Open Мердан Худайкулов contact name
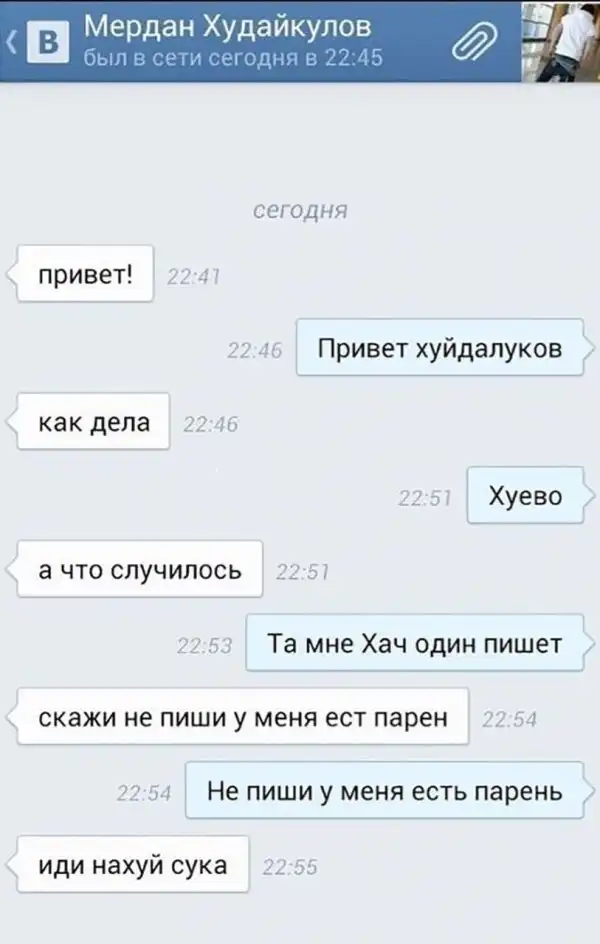The image size is (600, 944). [x=227, y=26]
